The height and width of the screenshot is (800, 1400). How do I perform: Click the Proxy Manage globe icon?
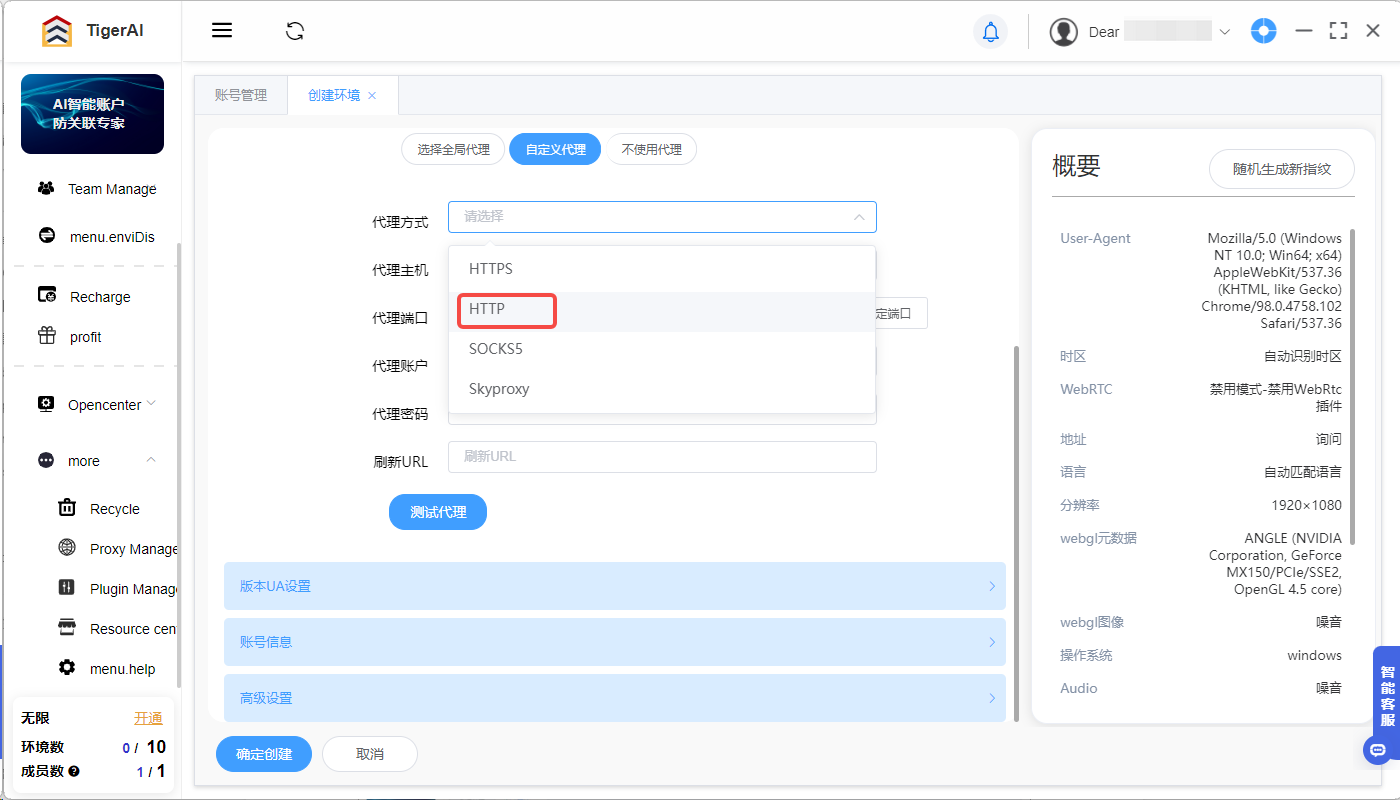pyautogui.click(x=67, y=547)
